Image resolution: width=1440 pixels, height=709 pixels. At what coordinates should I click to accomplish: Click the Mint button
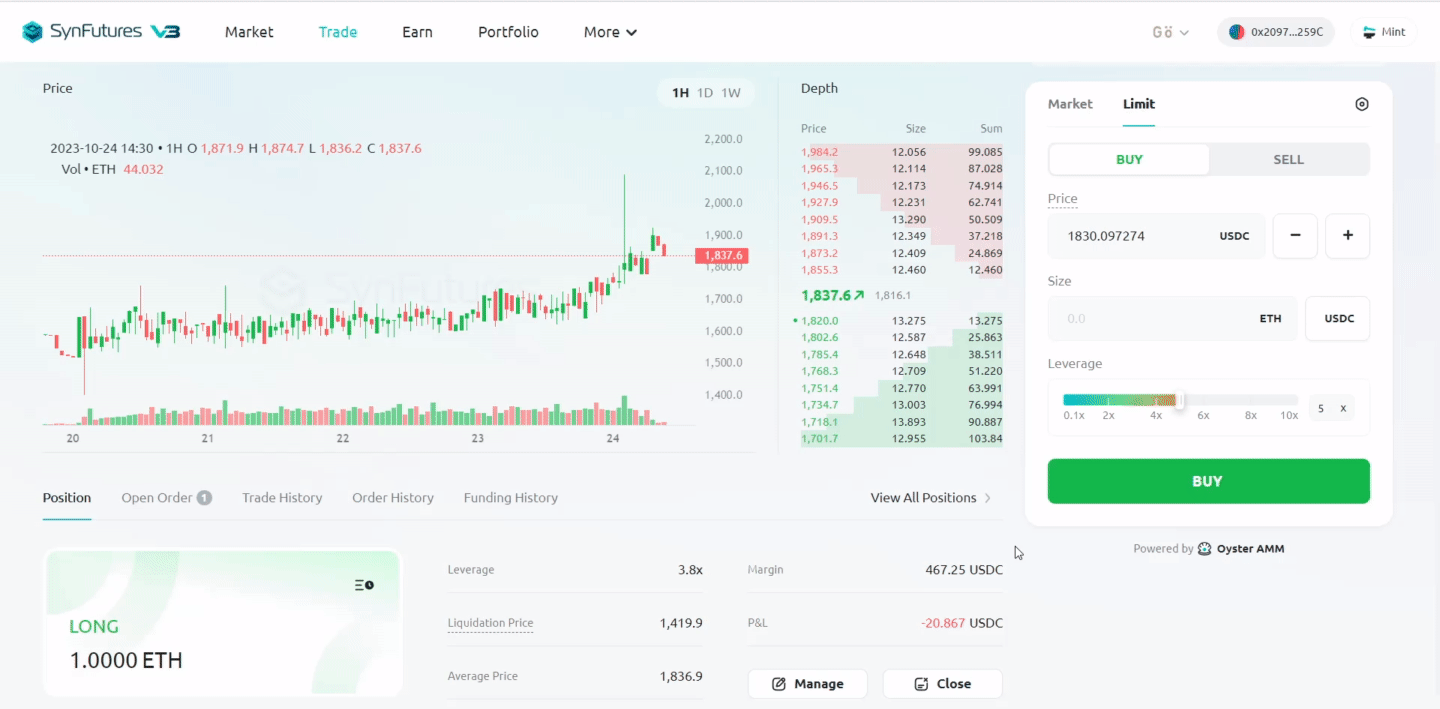tap(1383, 32)
